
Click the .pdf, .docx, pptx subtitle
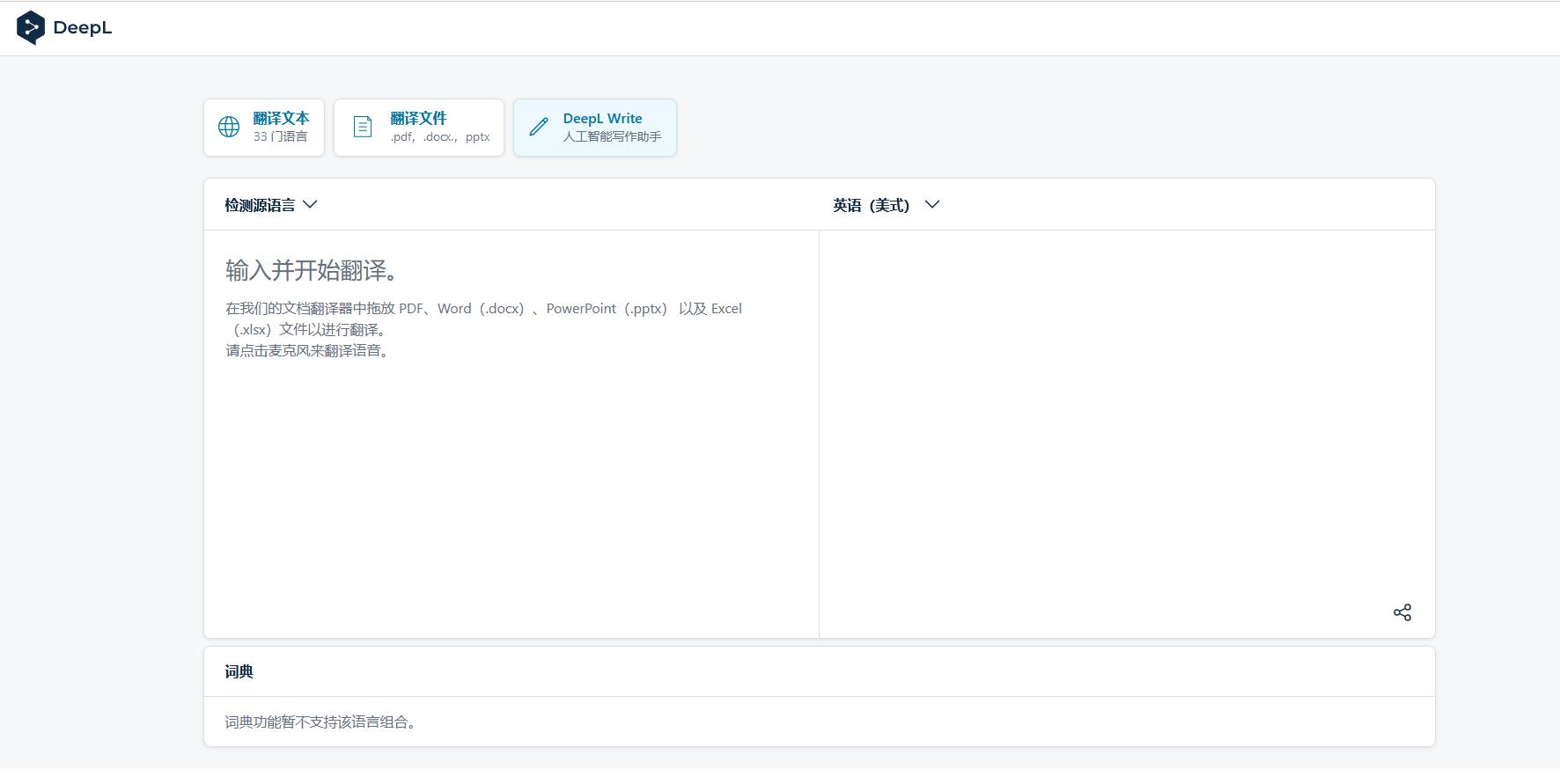pos(440,136)
